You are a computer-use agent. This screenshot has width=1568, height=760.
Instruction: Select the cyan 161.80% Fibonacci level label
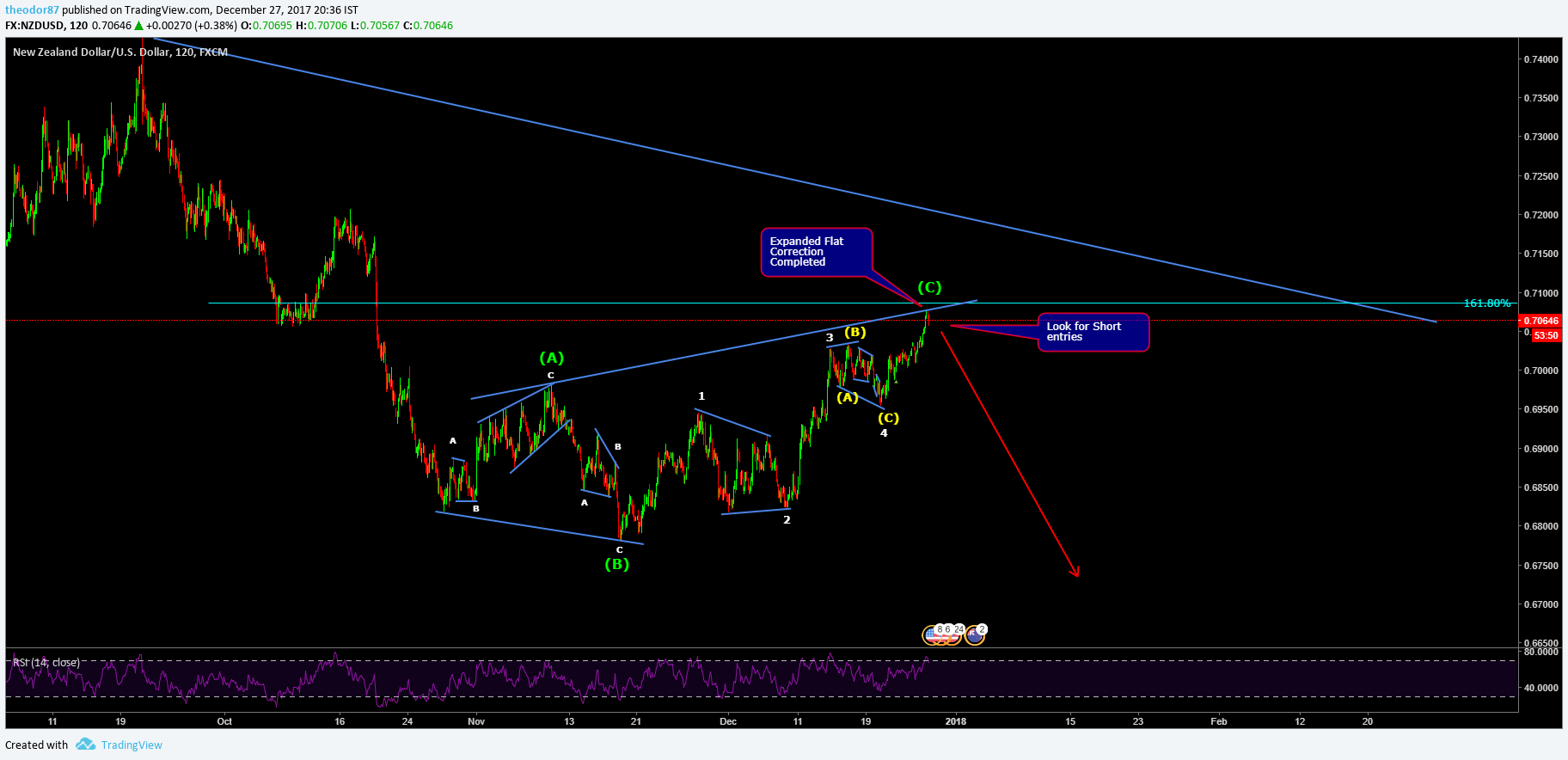tap(1487, 303)
